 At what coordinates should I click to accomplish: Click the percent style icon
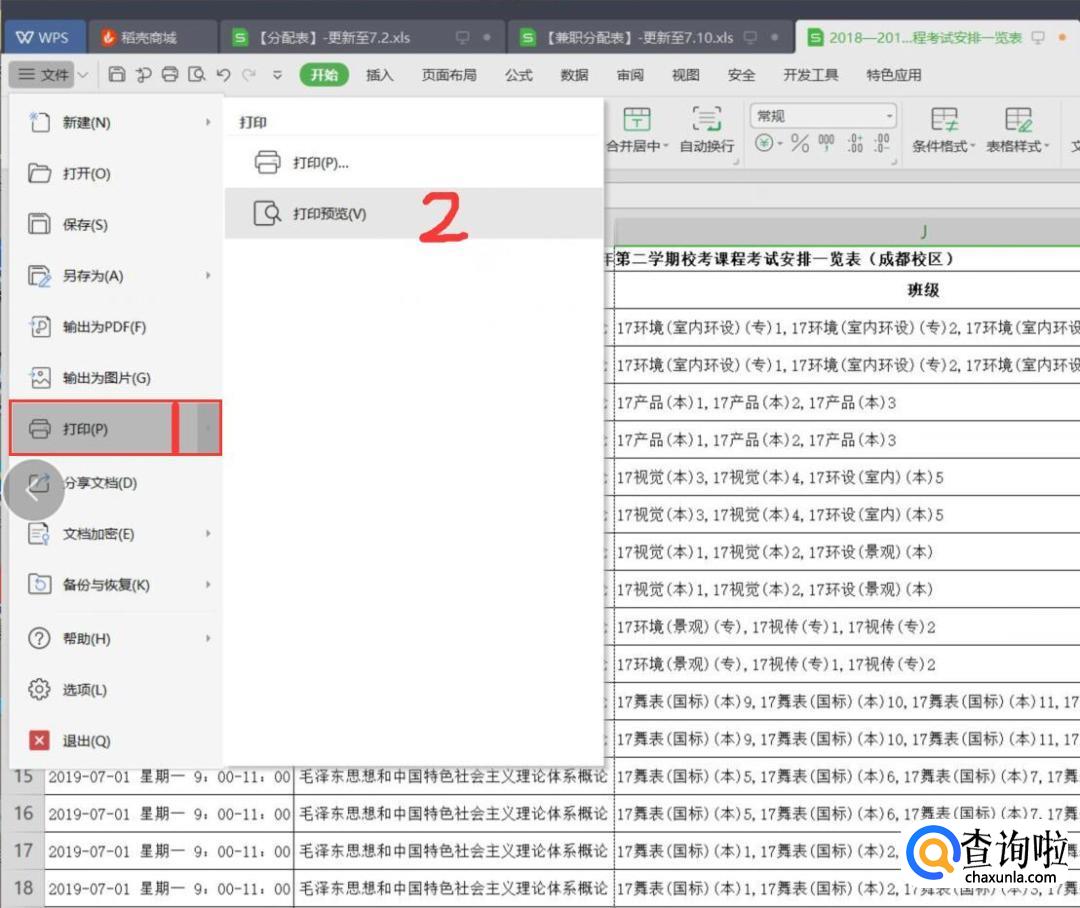pyautogui.click(x=799, y=144)
